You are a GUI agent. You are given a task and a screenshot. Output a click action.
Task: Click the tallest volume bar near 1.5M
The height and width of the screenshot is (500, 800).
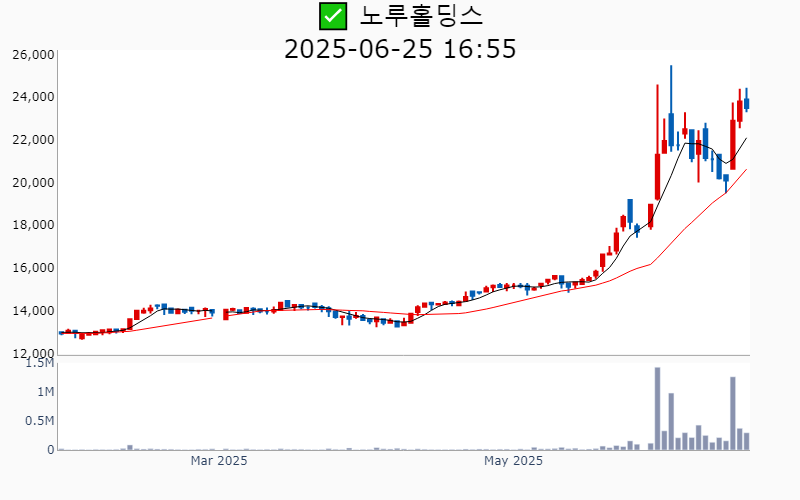658,409
